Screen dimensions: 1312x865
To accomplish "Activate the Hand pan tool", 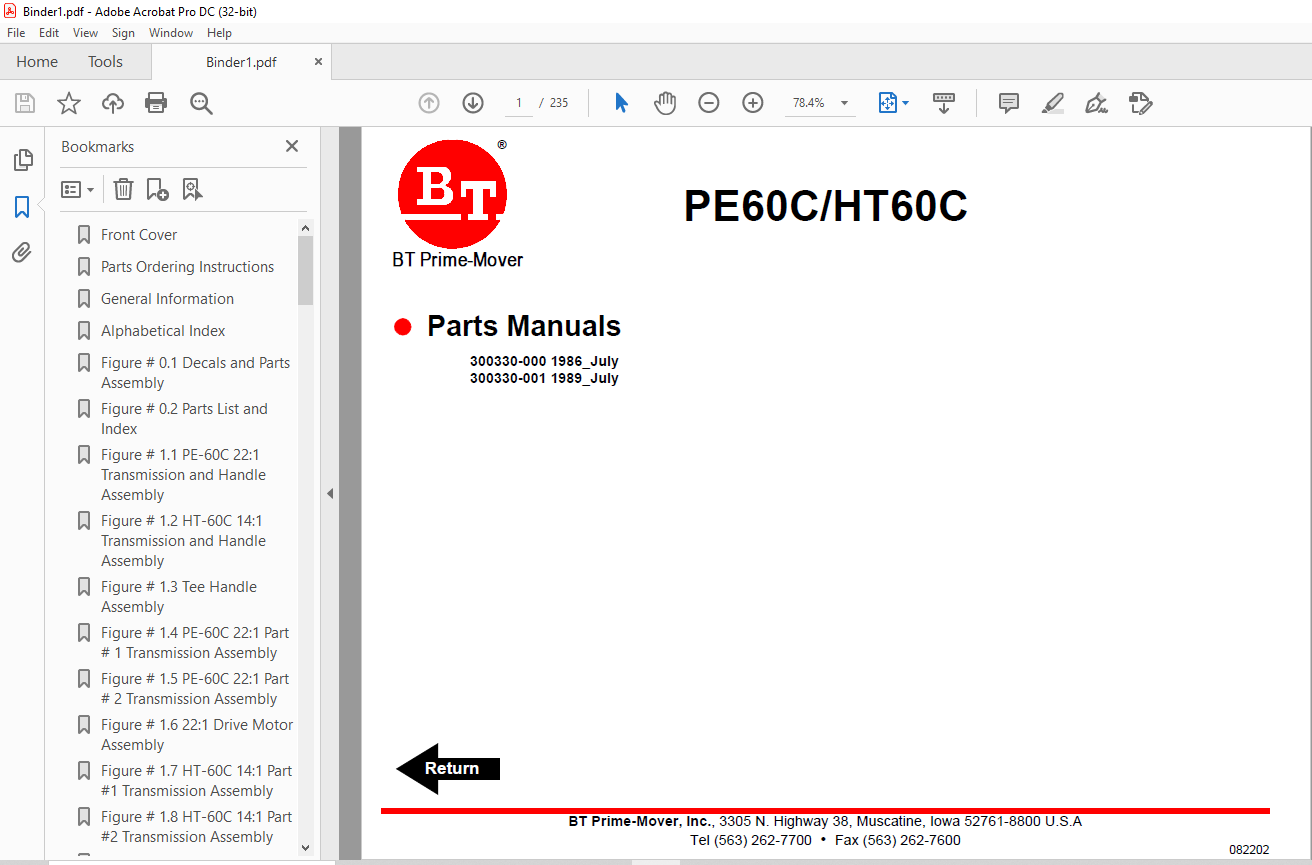I will (665, 103).
